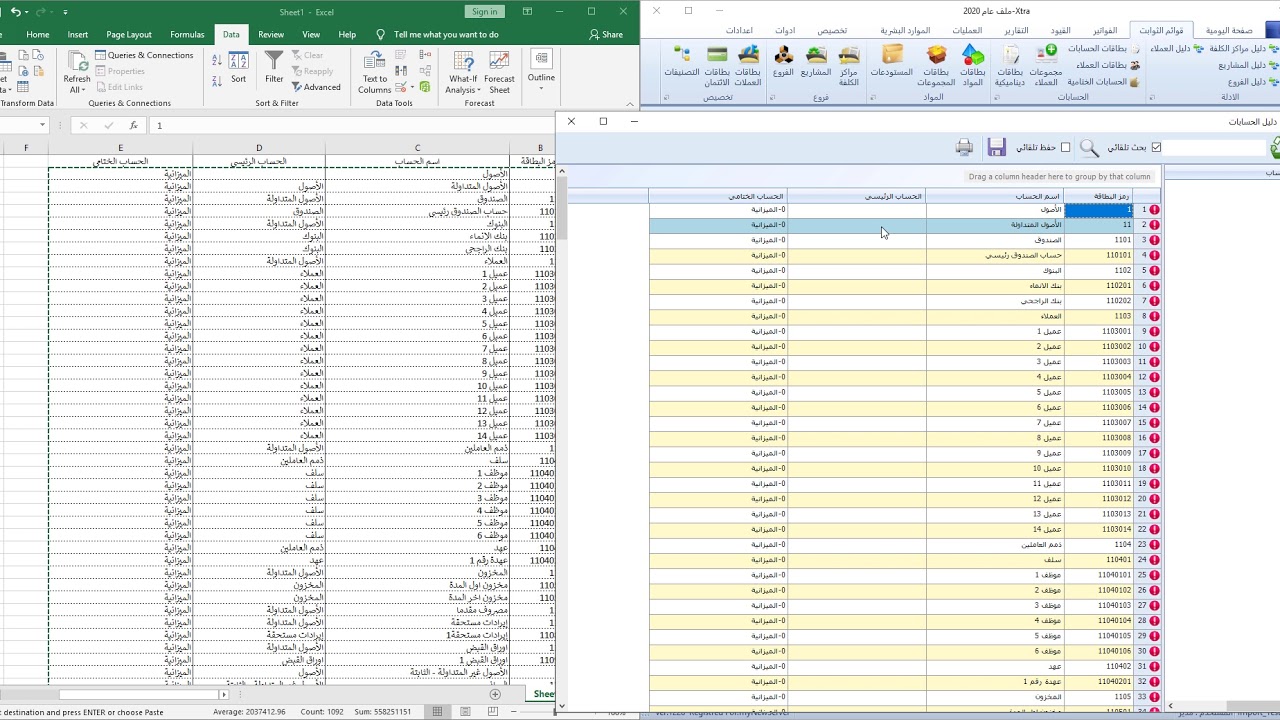Image resolution: width=1280 pixels, height=720 pixels.
Task: Collapse the Excel ribbon chevron
Action: [630, 103]
